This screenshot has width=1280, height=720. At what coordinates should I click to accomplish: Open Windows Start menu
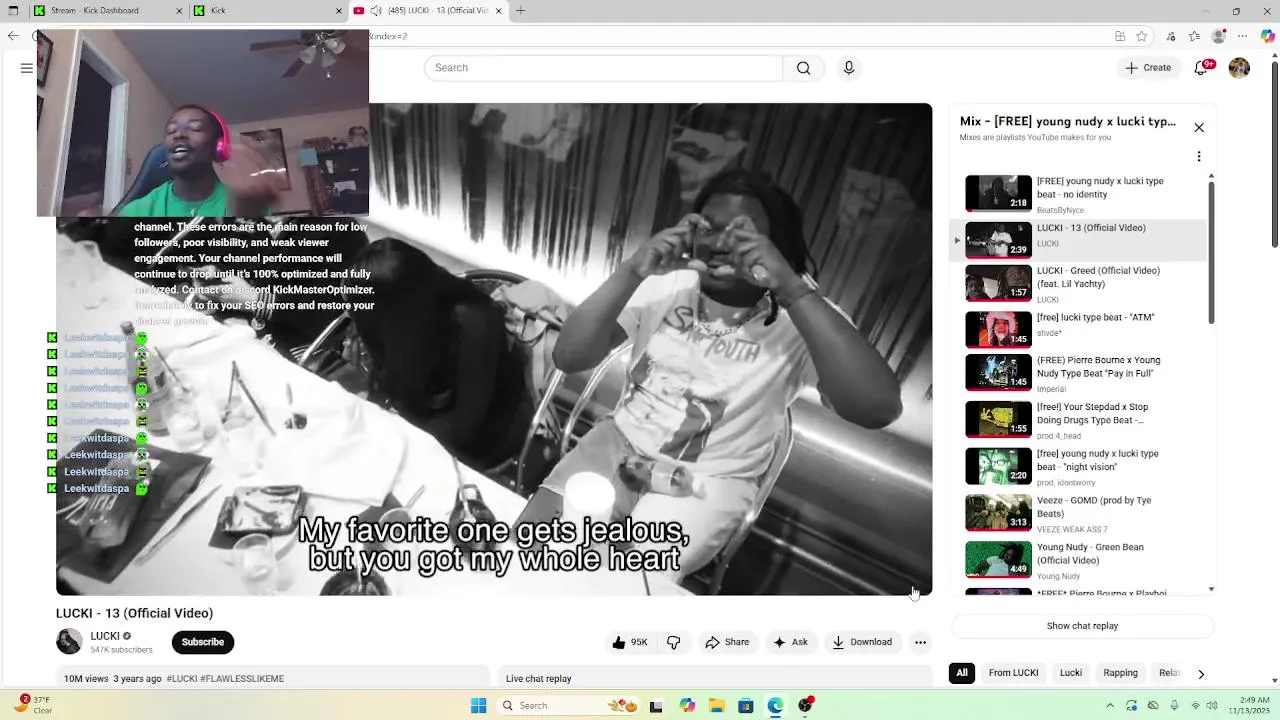coord(478,705)
